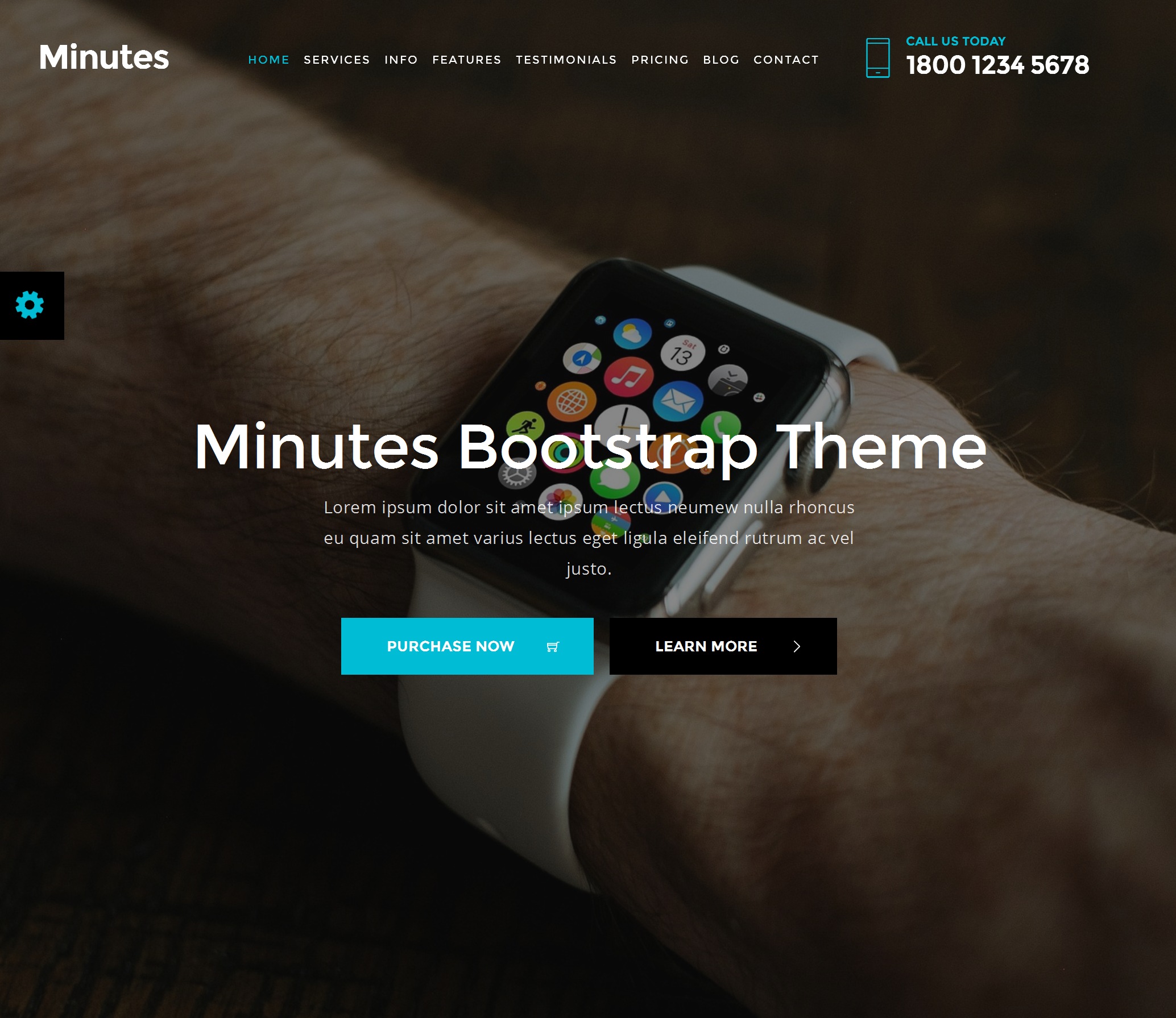This screenshot has height=1018, width=1176.
Task: Click the PRICING navigation item
Action: pyautogui.click(x=659, y=59)
